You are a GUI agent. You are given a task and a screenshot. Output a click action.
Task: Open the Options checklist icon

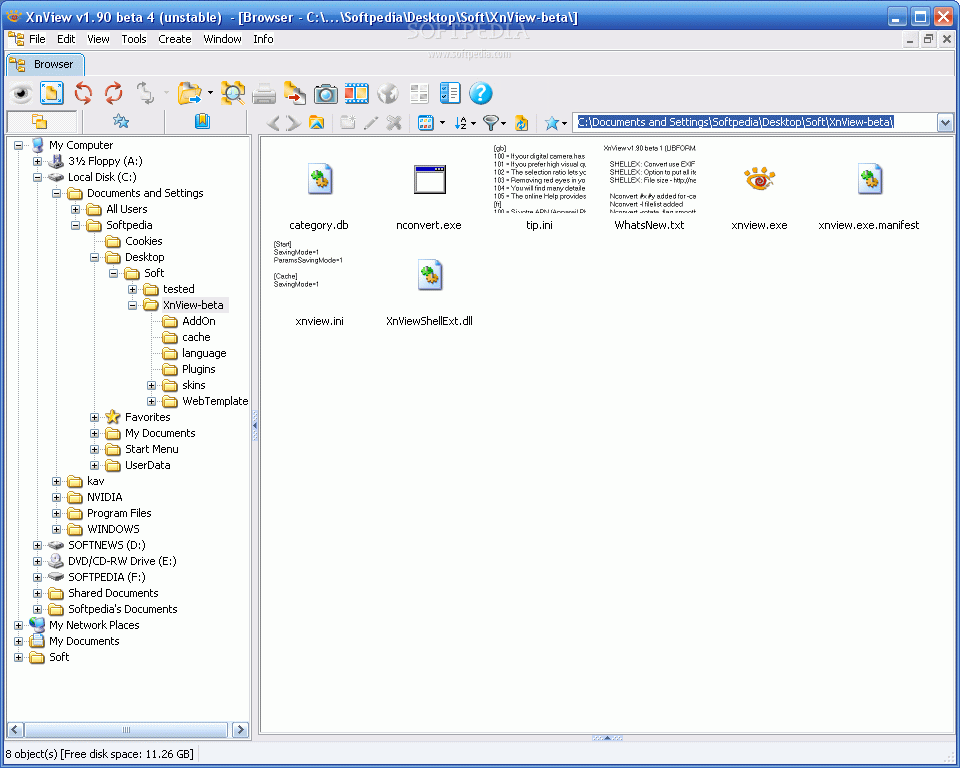point(450,94)
